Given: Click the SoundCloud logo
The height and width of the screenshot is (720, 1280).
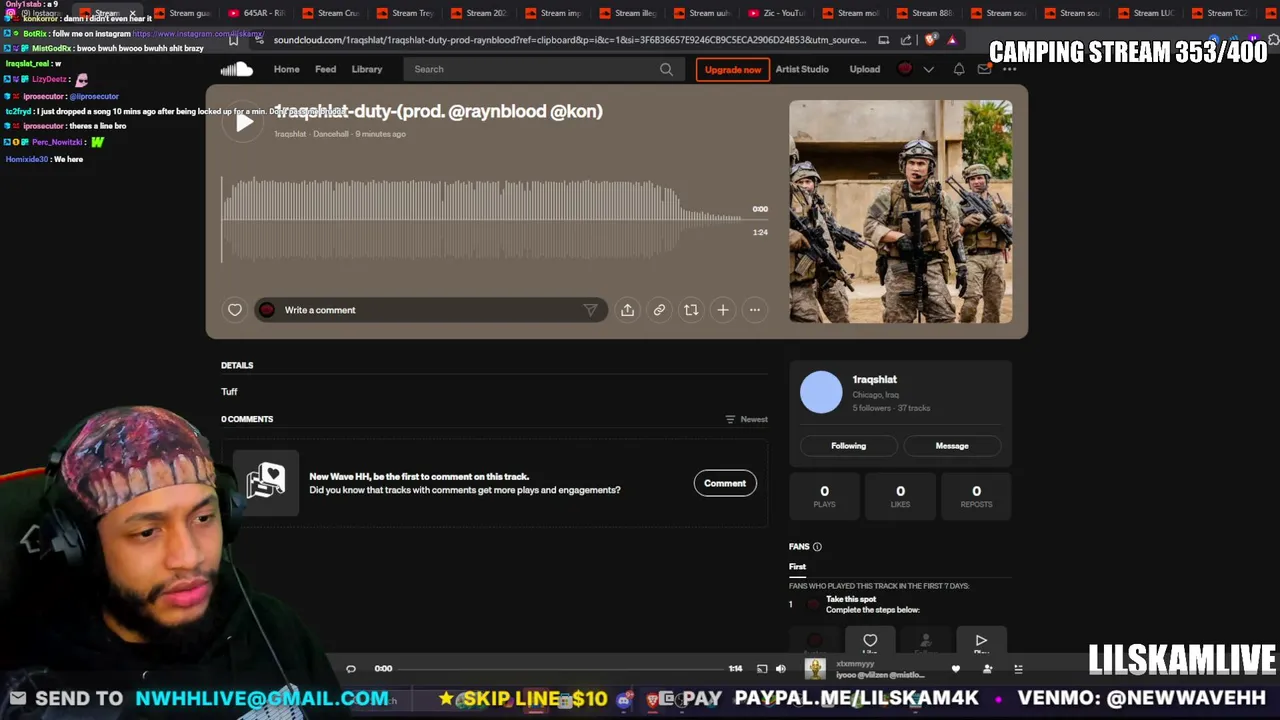Looking at the screenshot, I should [237, 69].
